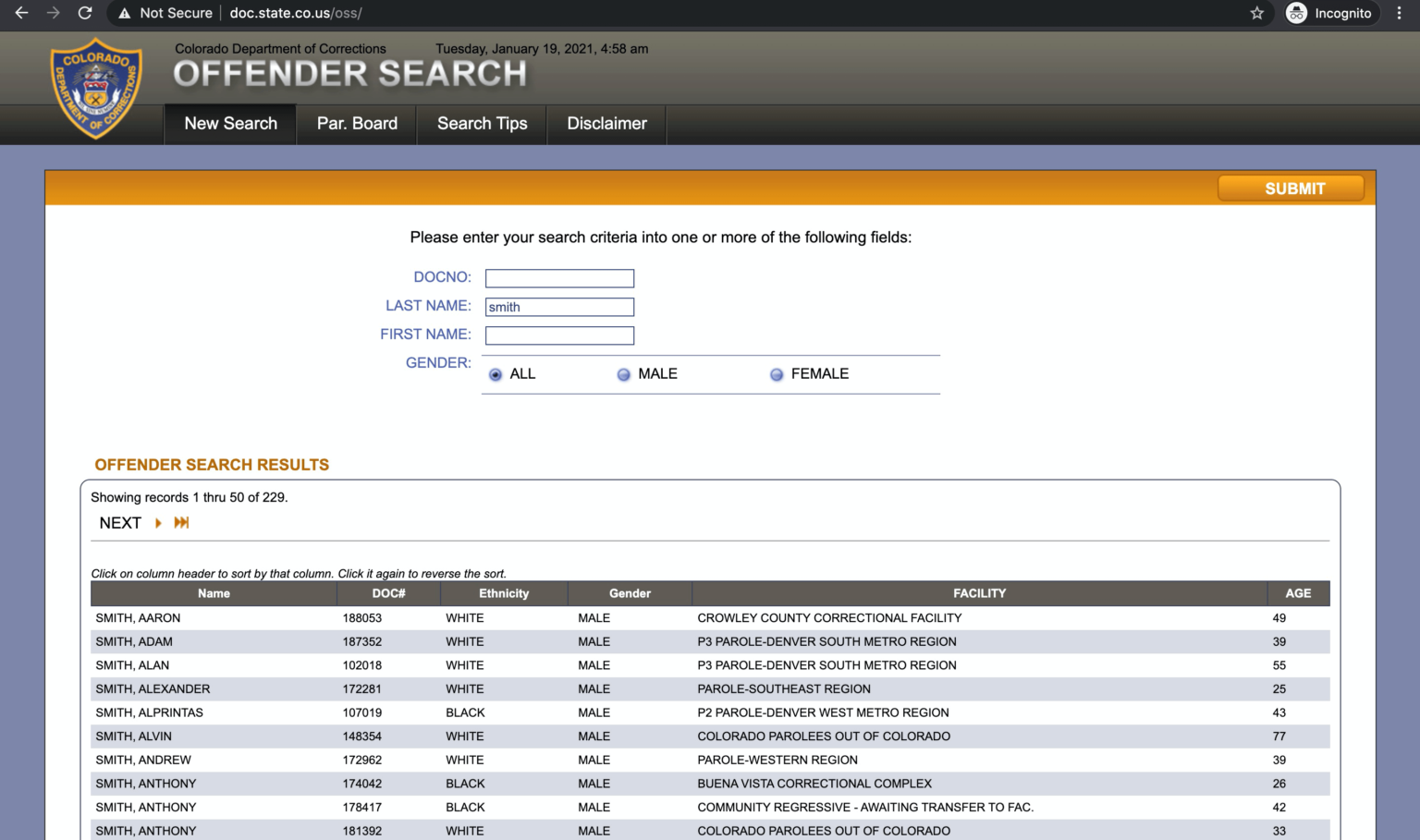The width and height of the screenshot is (1420, 840).
Task: Bookmark this page with star icon
Action: (x=1256, y=13)
